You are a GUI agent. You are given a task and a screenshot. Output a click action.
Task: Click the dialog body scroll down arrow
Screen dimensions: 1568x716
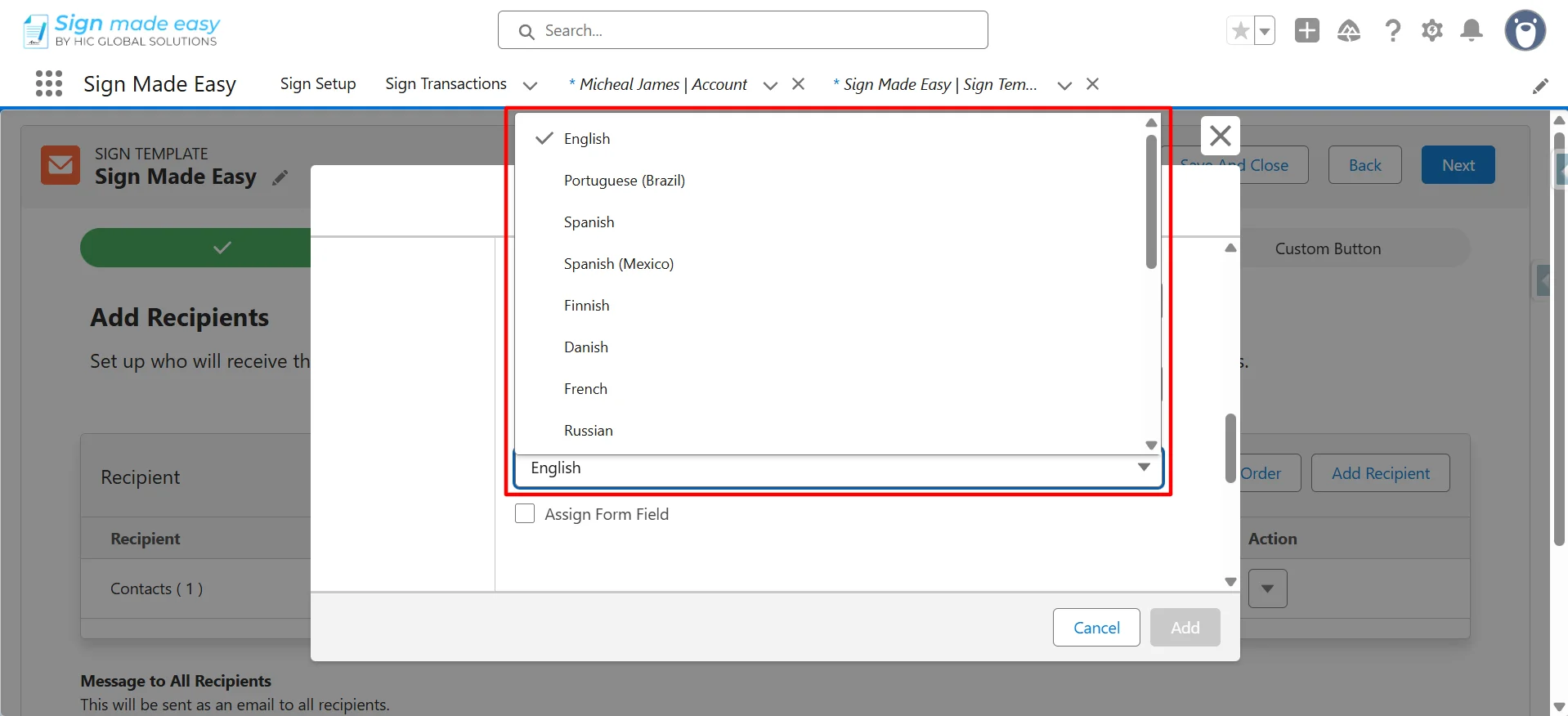pyautogui.click(x=1230, y=582)
